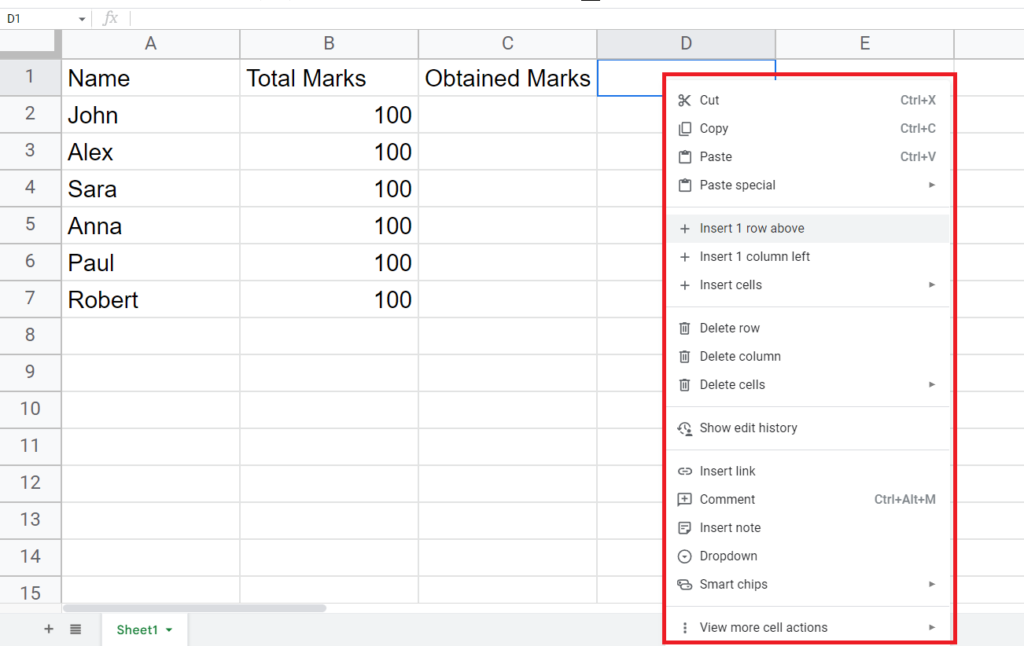
Task: Click the Ctrl+X shortcut label
Action: tap(918, 100)
